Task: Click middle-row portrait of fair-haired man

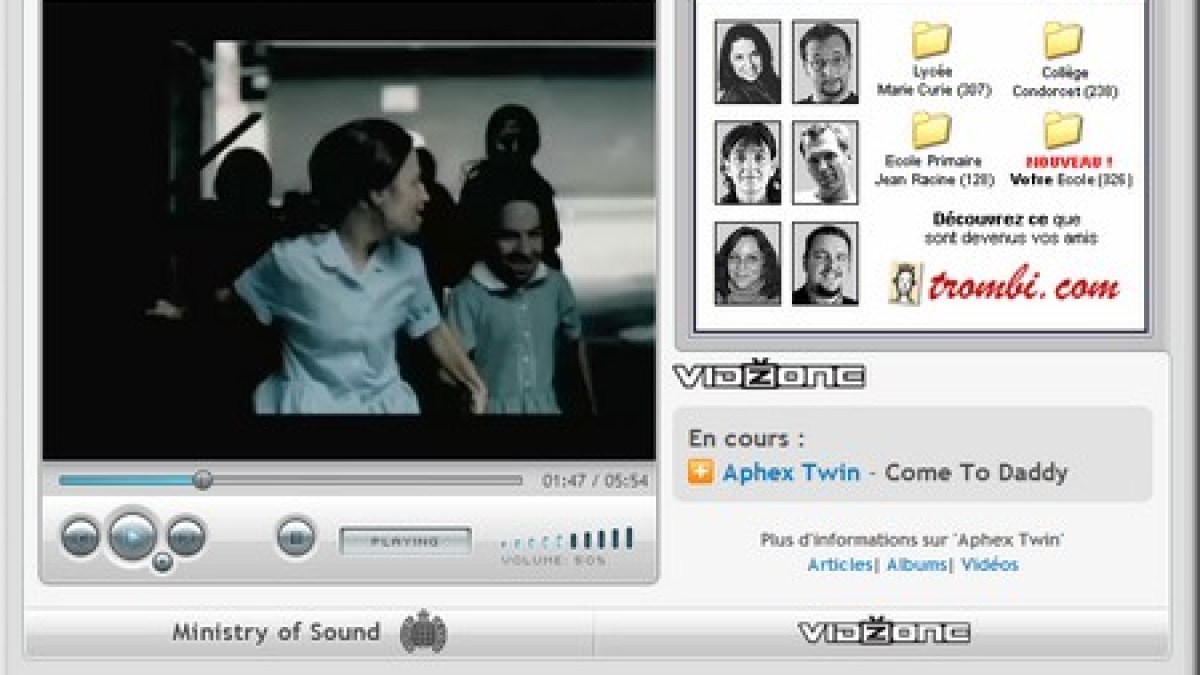Action: [x=825, y=163]
